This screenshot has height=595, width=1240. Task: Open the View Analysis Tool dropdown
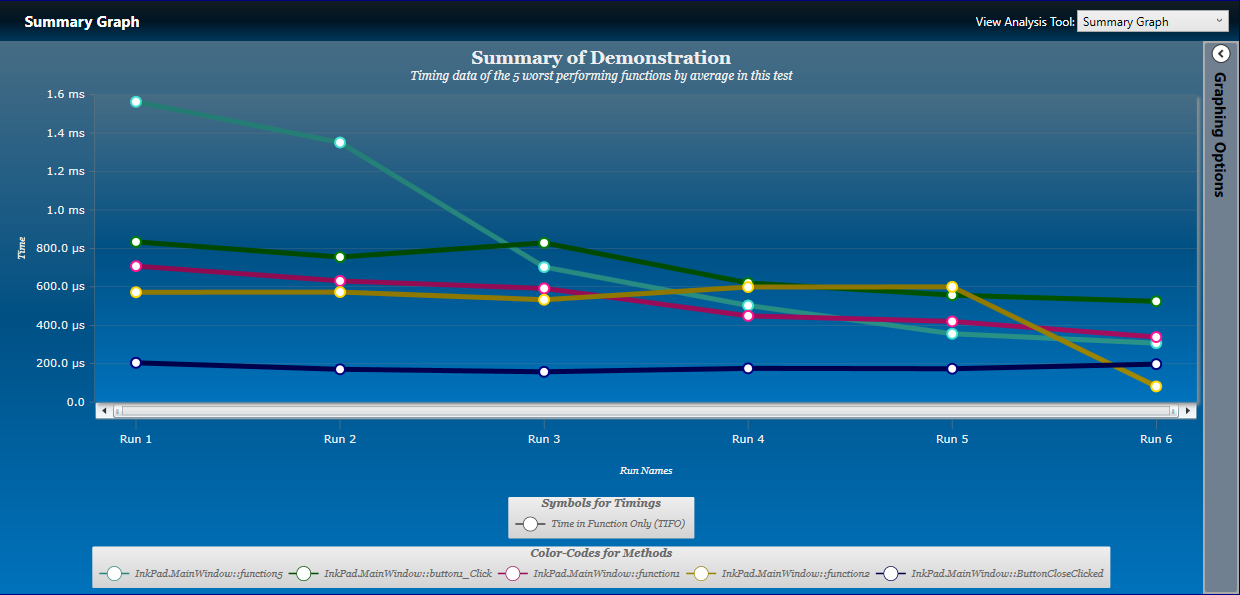pyautogui.click(x=1152, y=21)
